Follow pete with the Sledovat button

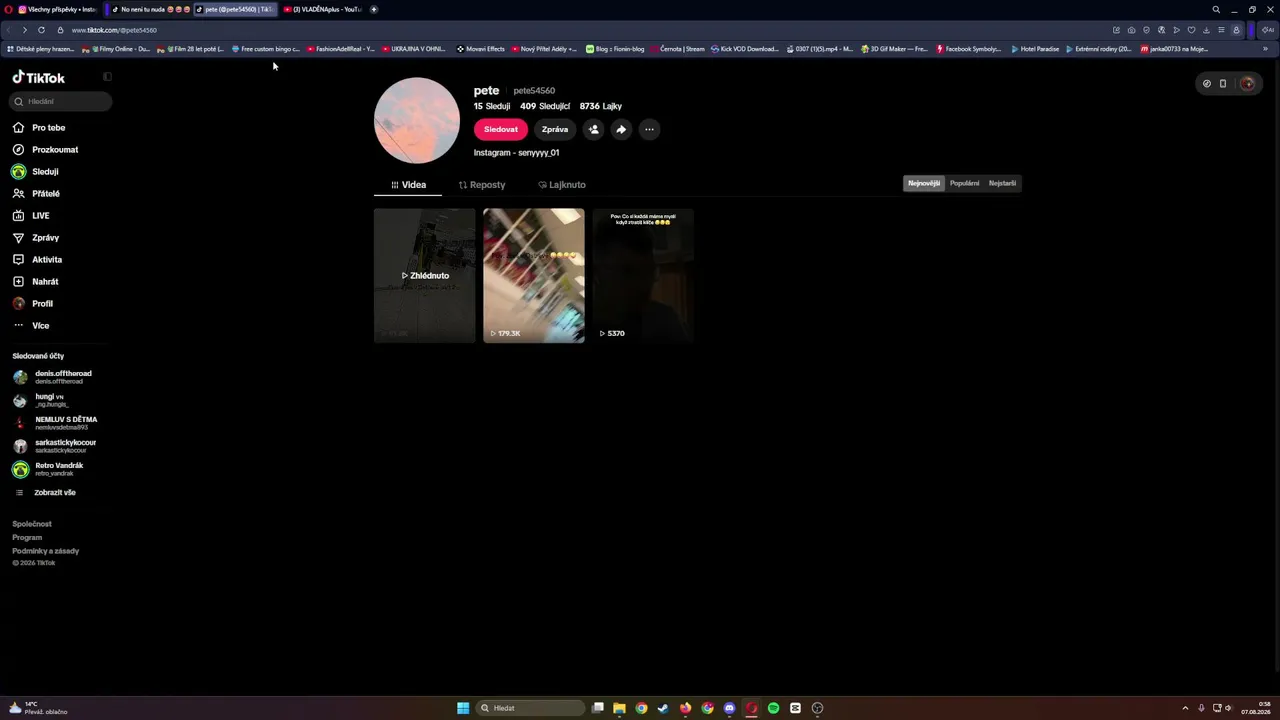click(x=500, y=129)
